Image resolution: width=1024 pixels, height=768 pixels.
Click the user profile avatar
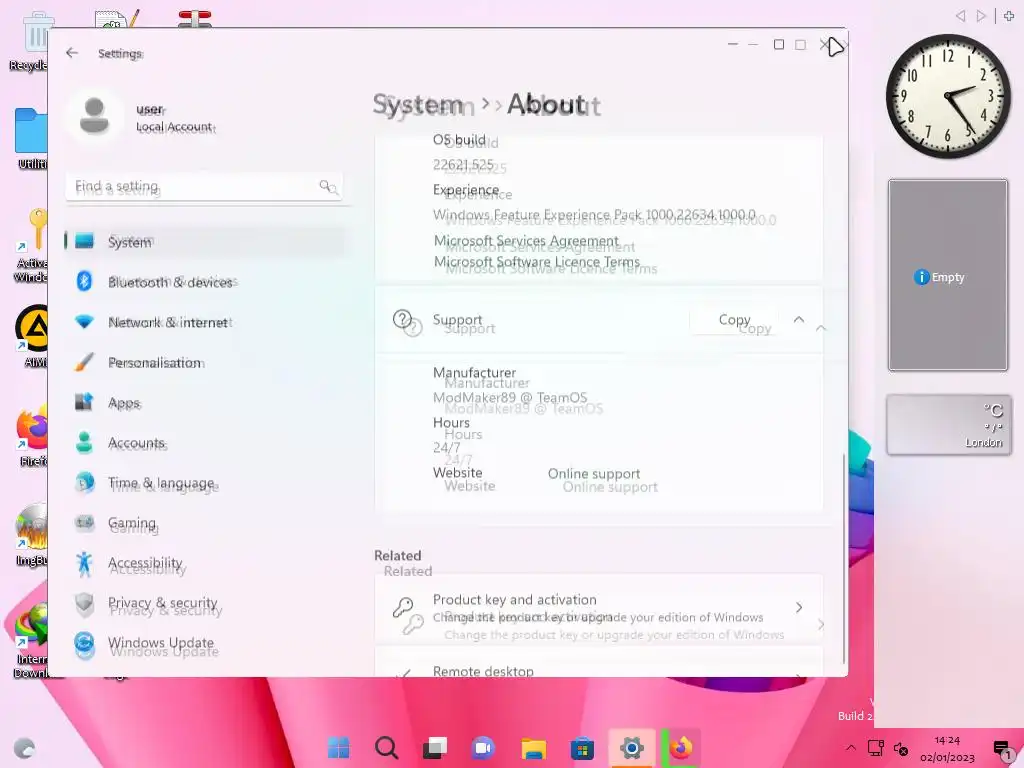pos(94,116)
